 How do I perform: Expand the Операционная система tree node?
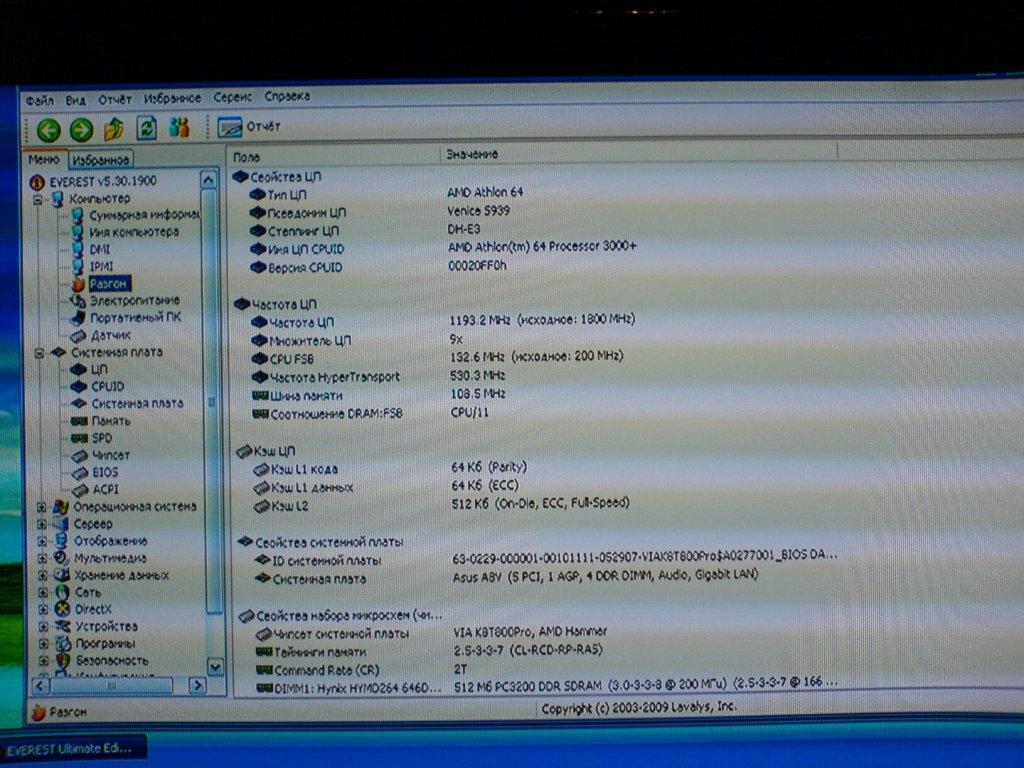tap(42, 507)
